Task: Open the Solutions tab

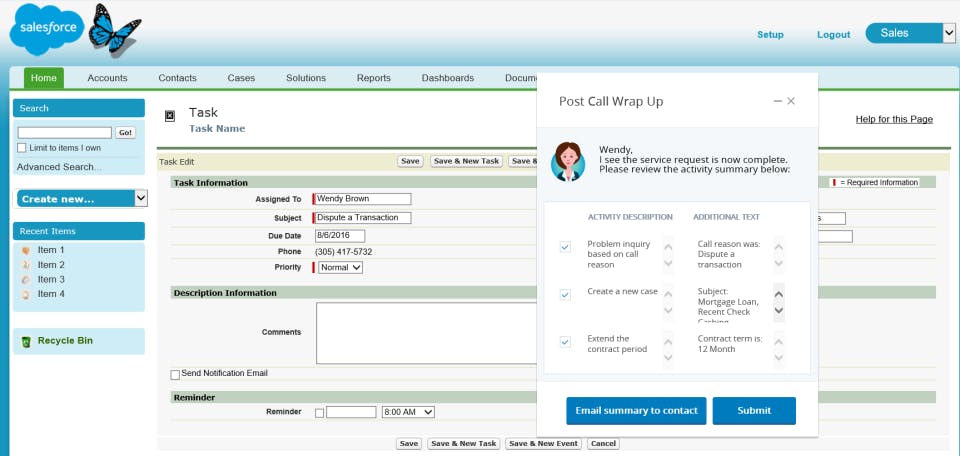Action: click(x=306, y=78)
